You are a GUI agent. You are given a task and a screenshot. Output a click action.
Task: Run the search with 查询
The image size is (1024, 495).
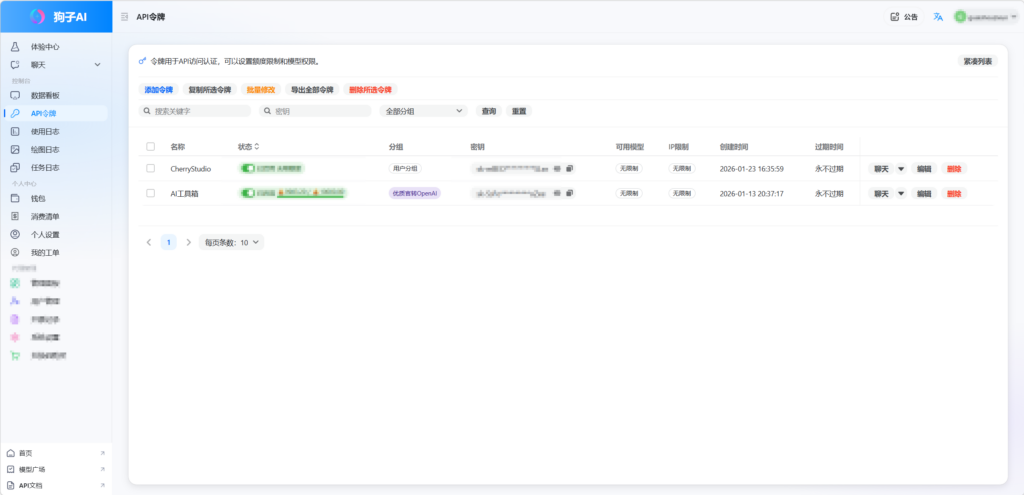pos(488,111)
